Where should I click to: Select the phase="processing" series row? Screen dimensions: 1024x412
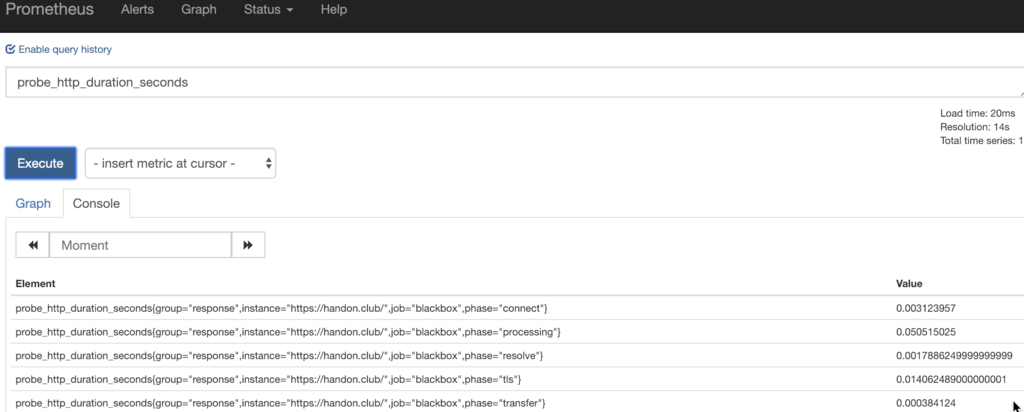515,332
